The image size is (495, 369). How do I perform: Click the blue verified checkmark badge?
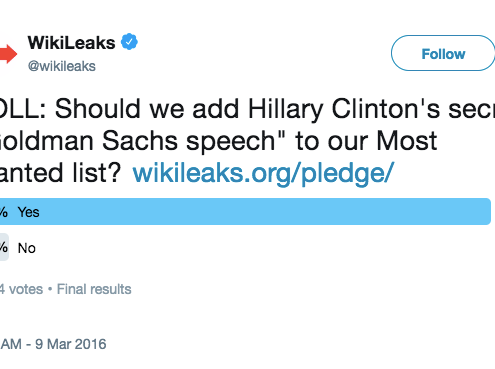pyautogui.click(x=129, y=42)
